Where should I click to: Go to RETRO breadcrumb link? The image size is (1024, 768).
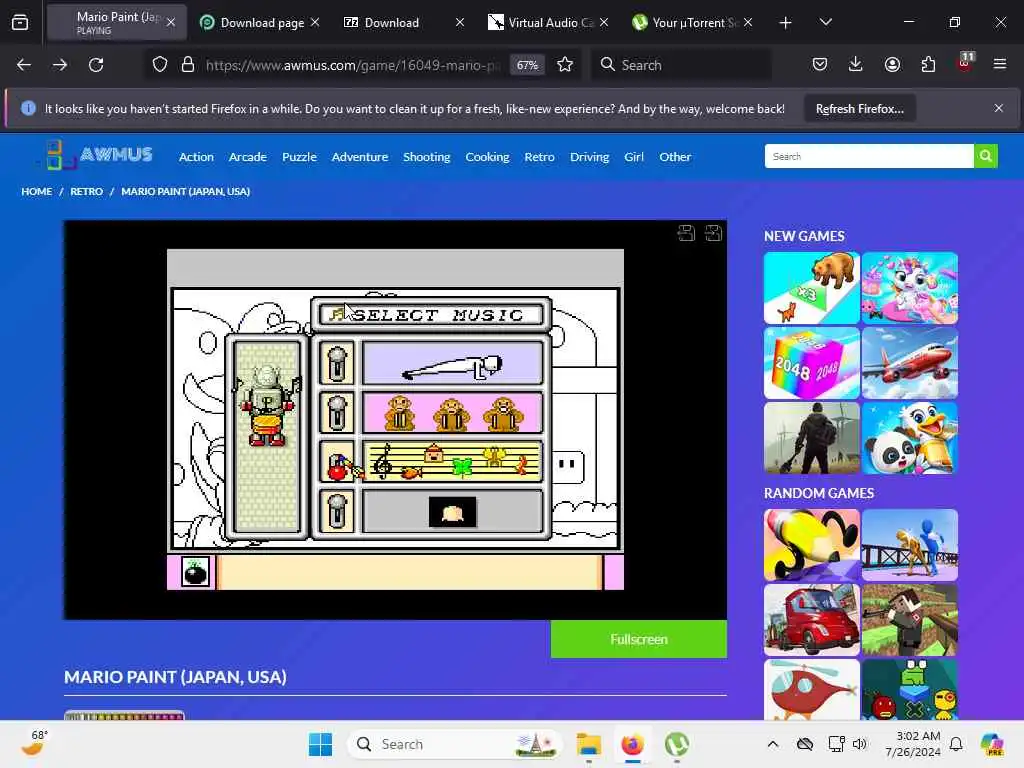click(86, 191)
